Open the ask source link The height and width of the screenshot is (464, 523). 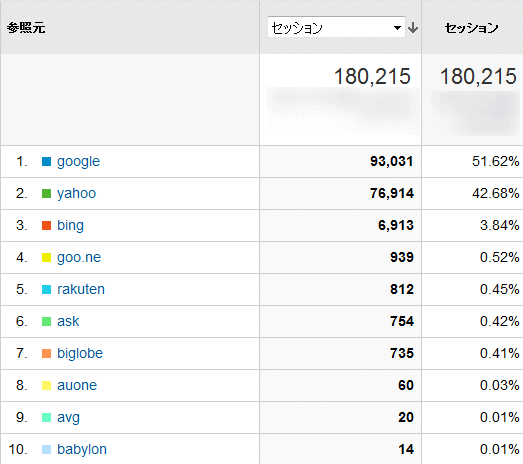pyautogui.click(x=68, y=321)
